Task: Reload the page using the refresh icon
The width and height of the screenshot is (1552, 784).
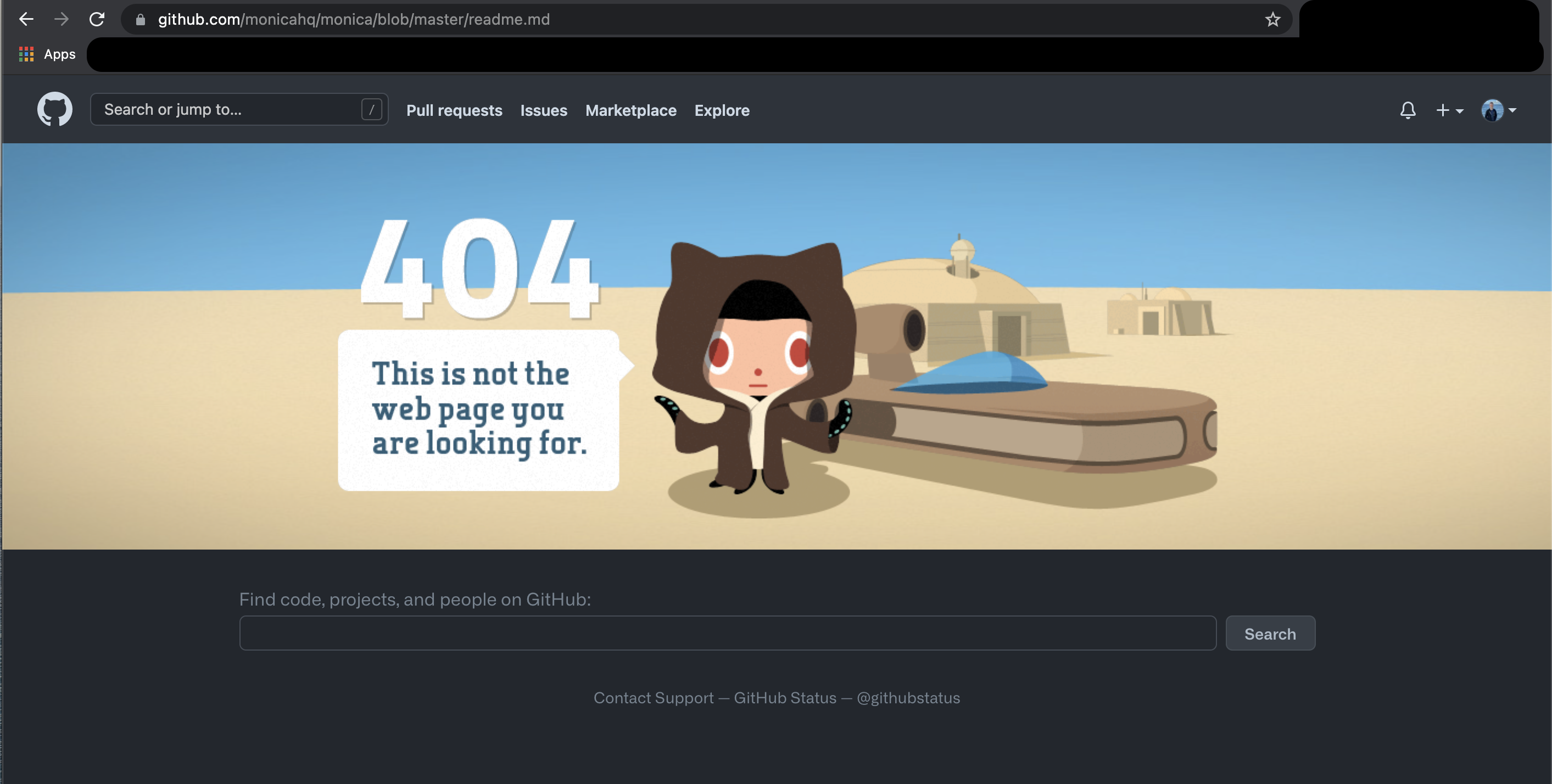Action: 97,19
